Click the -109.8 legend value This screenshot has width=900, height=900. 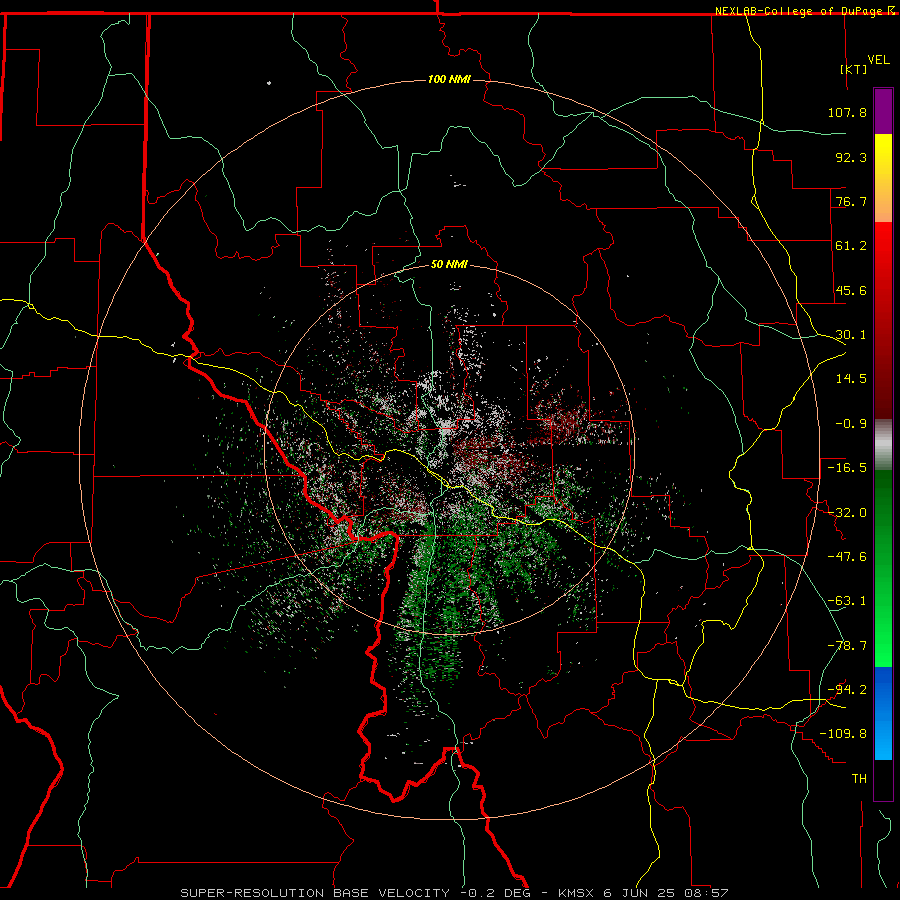click(x=843, y=734)
